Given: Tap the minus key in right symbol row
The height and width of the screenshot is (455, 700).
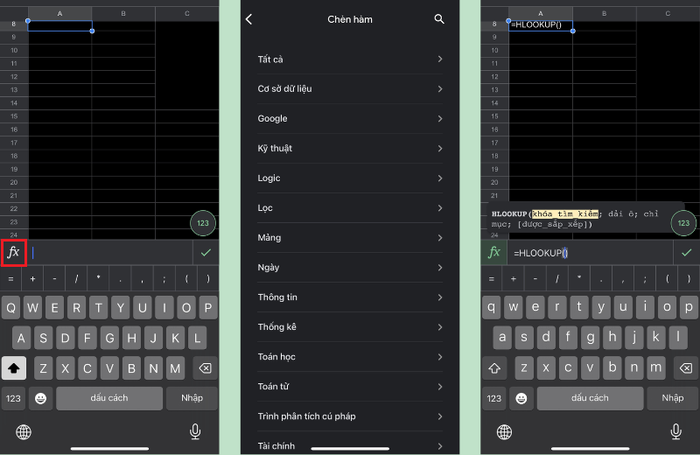Looking at the screenshot, I should point(535,279).
